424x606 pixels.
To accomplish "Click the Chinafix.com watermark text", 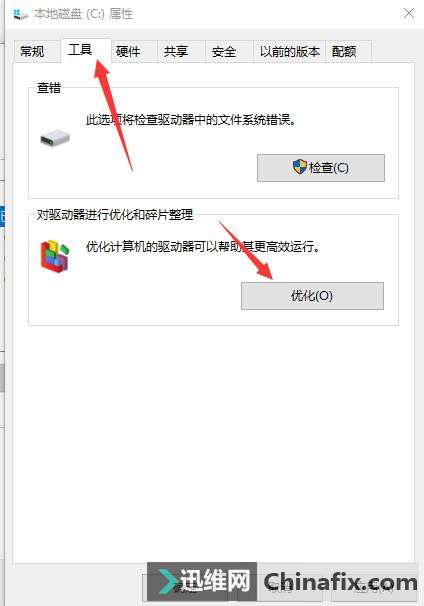I will pyautogui.click(x=340, y=582).
